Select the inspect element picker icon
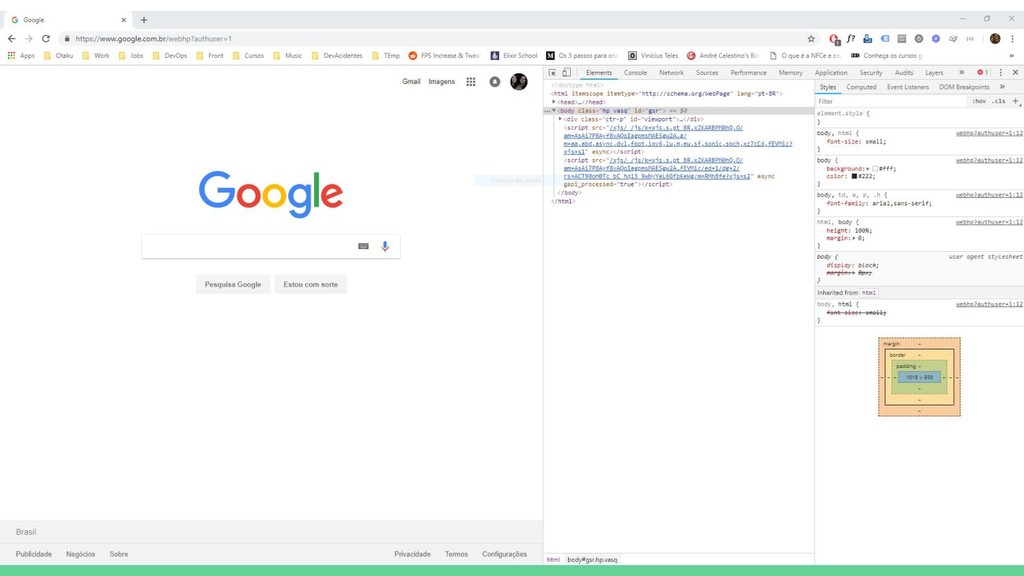 [552, 72]
